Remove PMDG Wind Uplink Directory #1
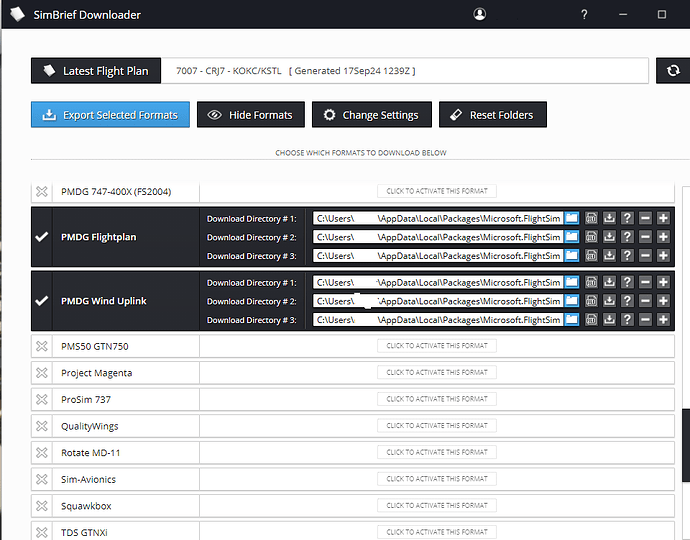The width and height of the screenshot is (690, 540). (645, 283)
